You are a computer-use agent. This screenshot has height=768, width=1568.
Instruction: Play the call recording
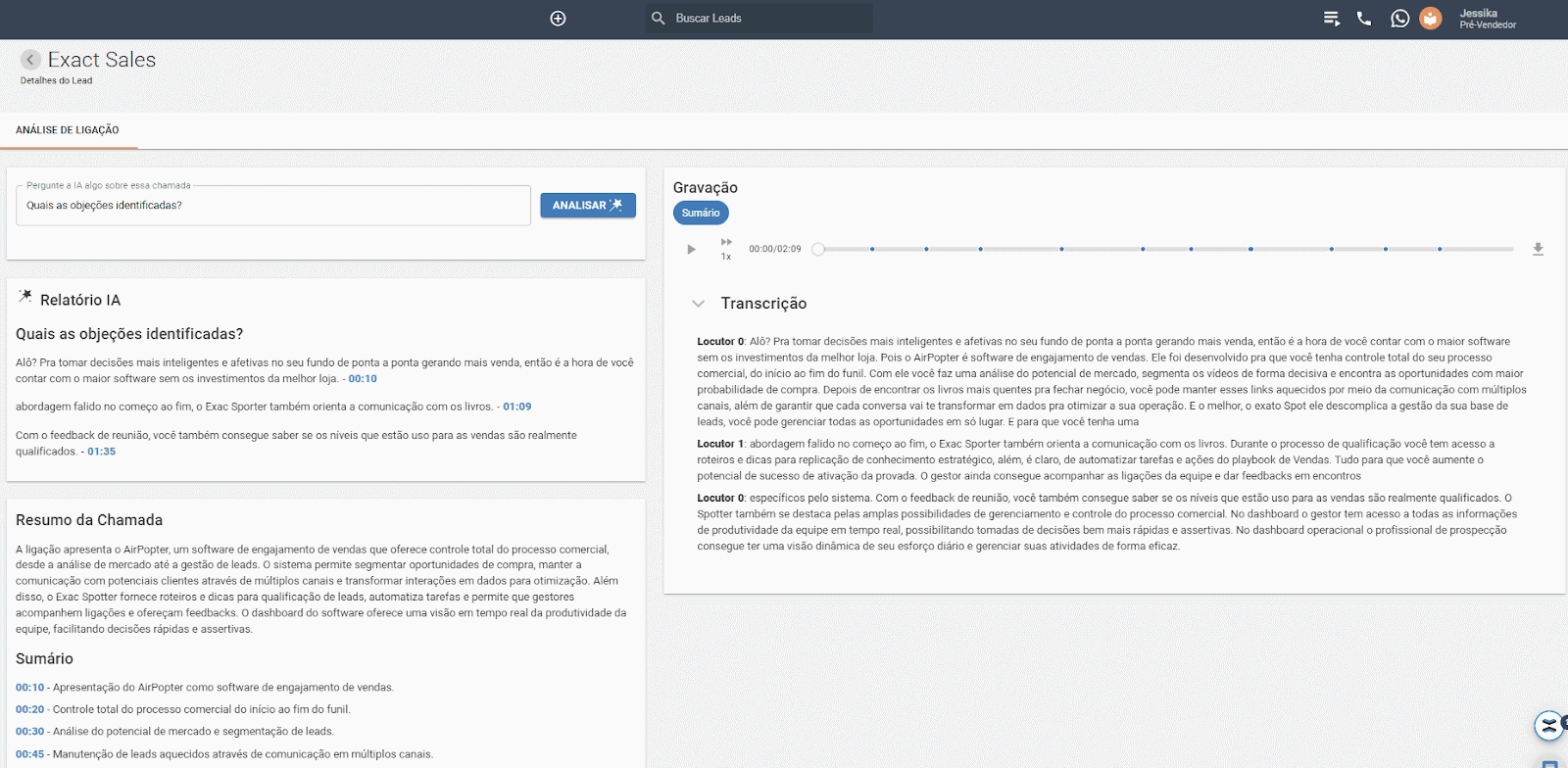691,250
